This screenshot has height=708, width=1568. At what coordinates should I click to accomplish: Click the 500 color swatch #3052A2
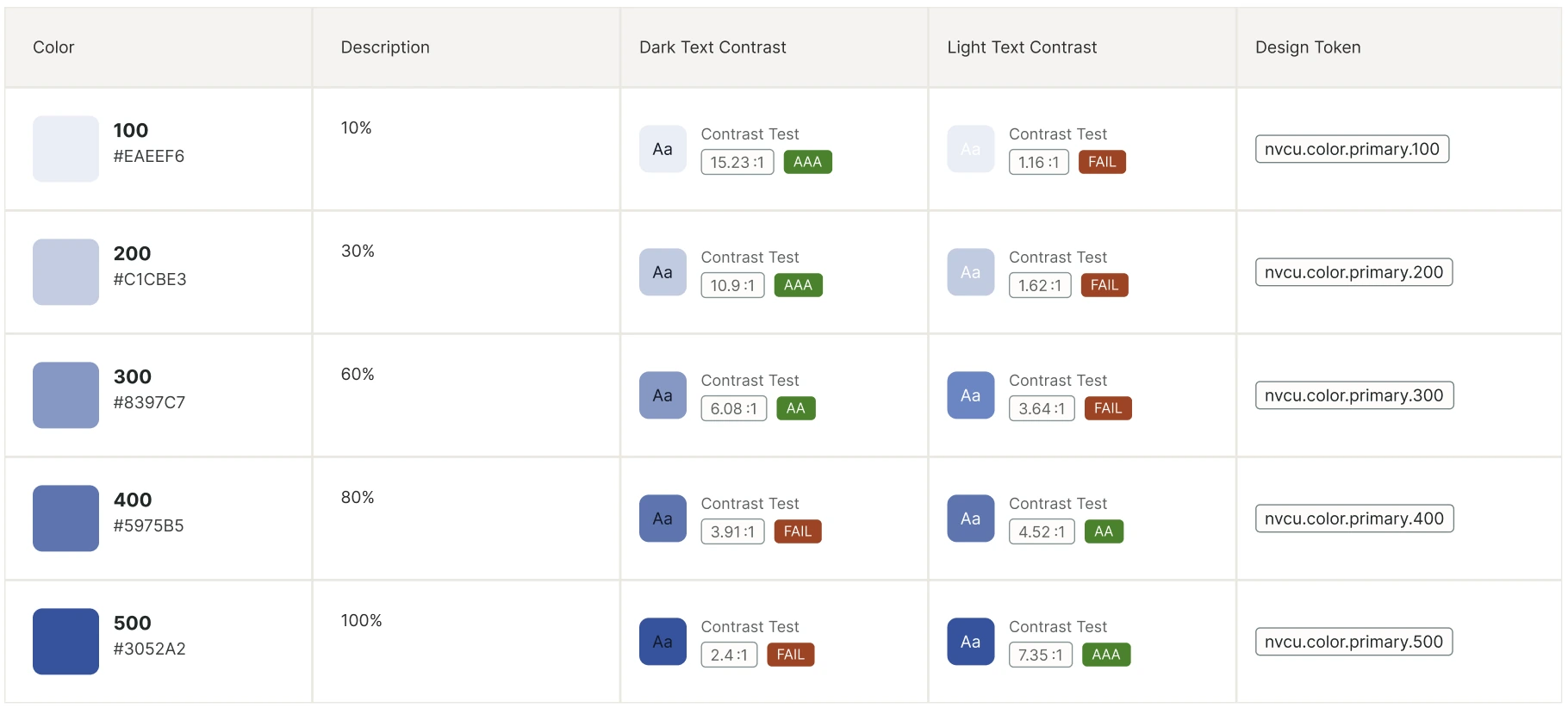pyautogui.click(x=65, y=642)
